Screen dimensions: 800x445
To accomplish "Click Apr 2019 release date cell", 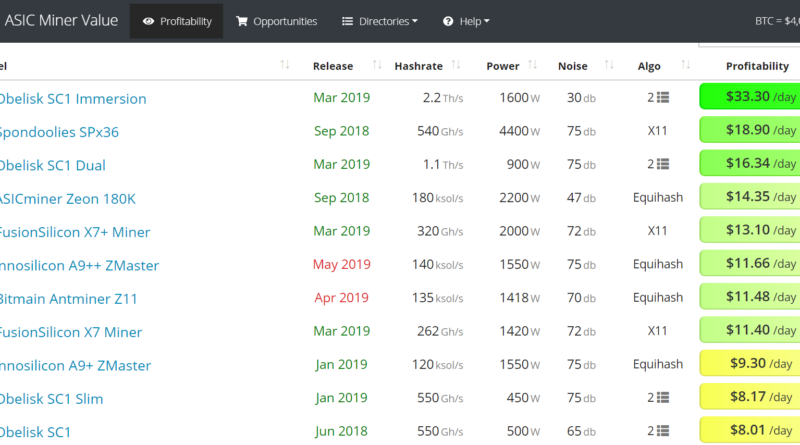I will click(341, 298).
